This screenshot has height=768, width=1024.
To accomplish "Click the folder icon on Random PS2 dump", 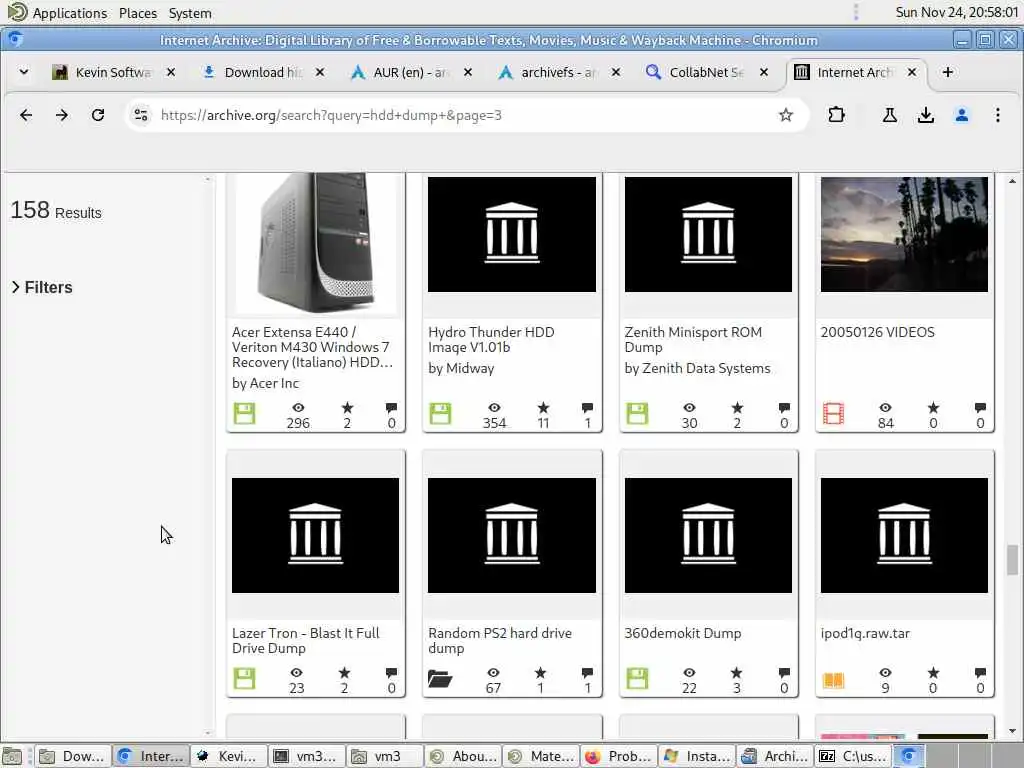I will [440, 679].
